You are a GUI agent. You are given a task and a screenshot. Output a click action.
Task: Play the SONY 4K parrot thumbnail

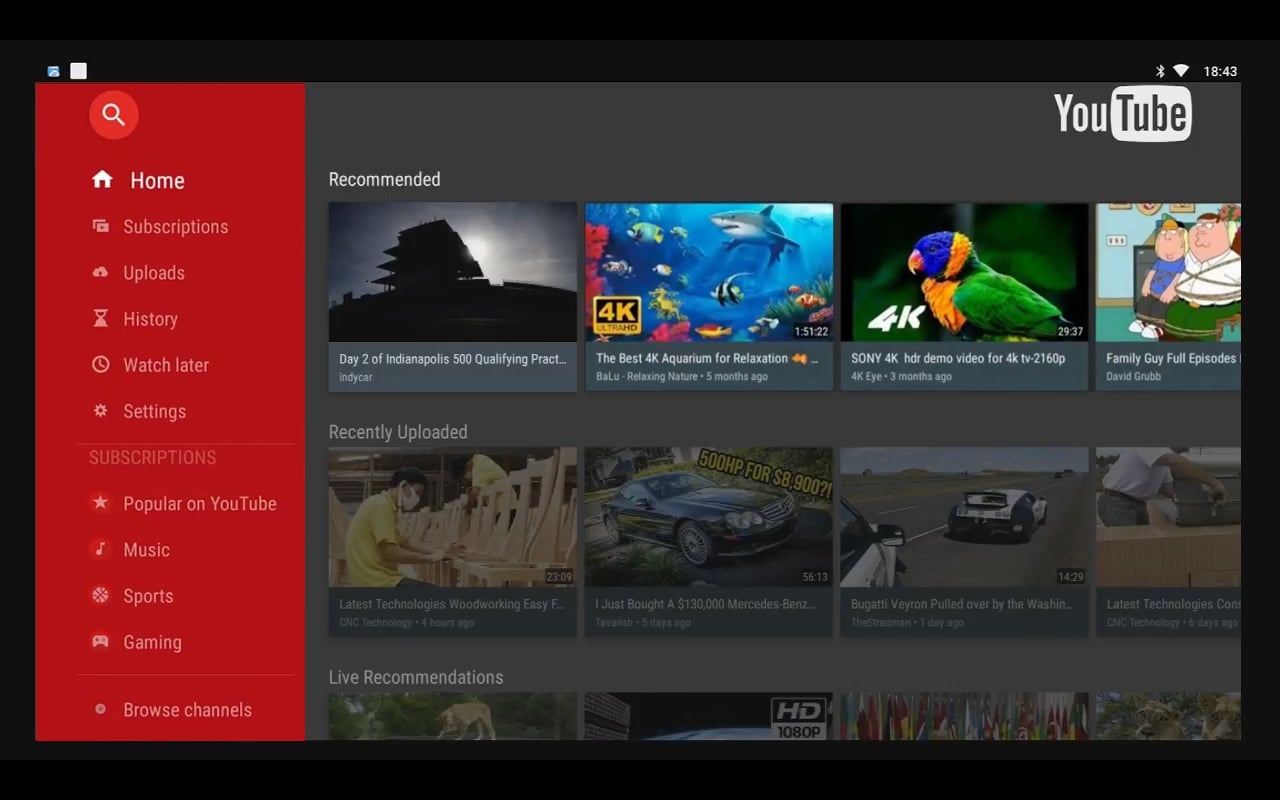click(x=964, y=273)
